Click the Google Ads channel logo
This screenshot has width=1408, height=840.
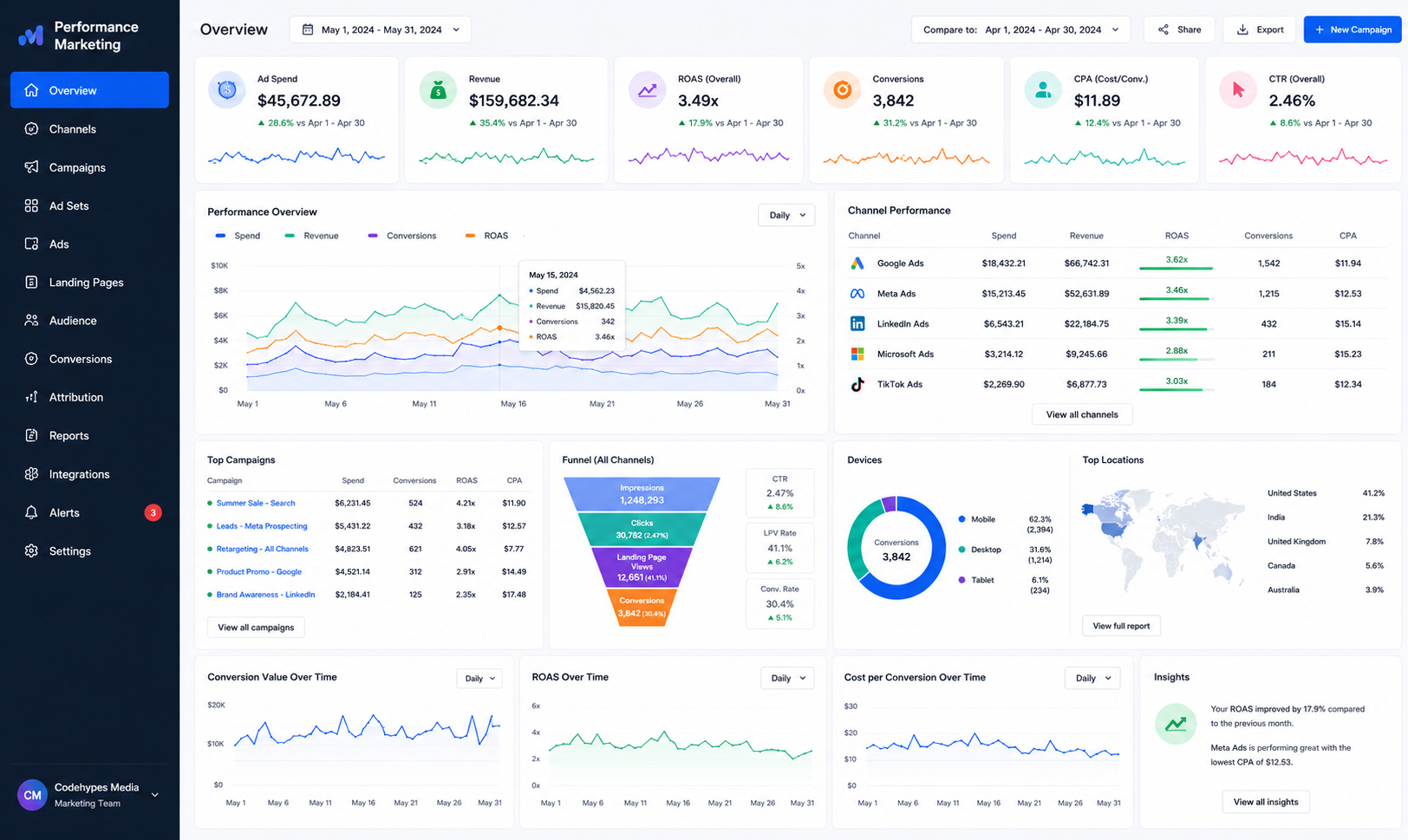click(x=857, y=263)
